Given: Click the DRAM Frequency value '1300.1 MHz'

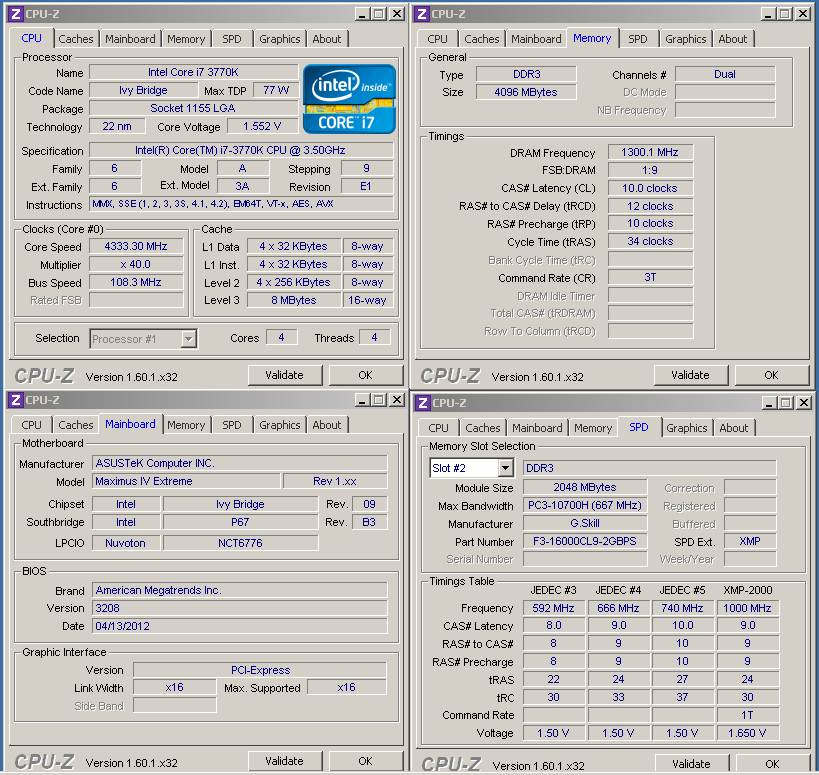Looking at the screenshot, I should click(x=650, y=152).
